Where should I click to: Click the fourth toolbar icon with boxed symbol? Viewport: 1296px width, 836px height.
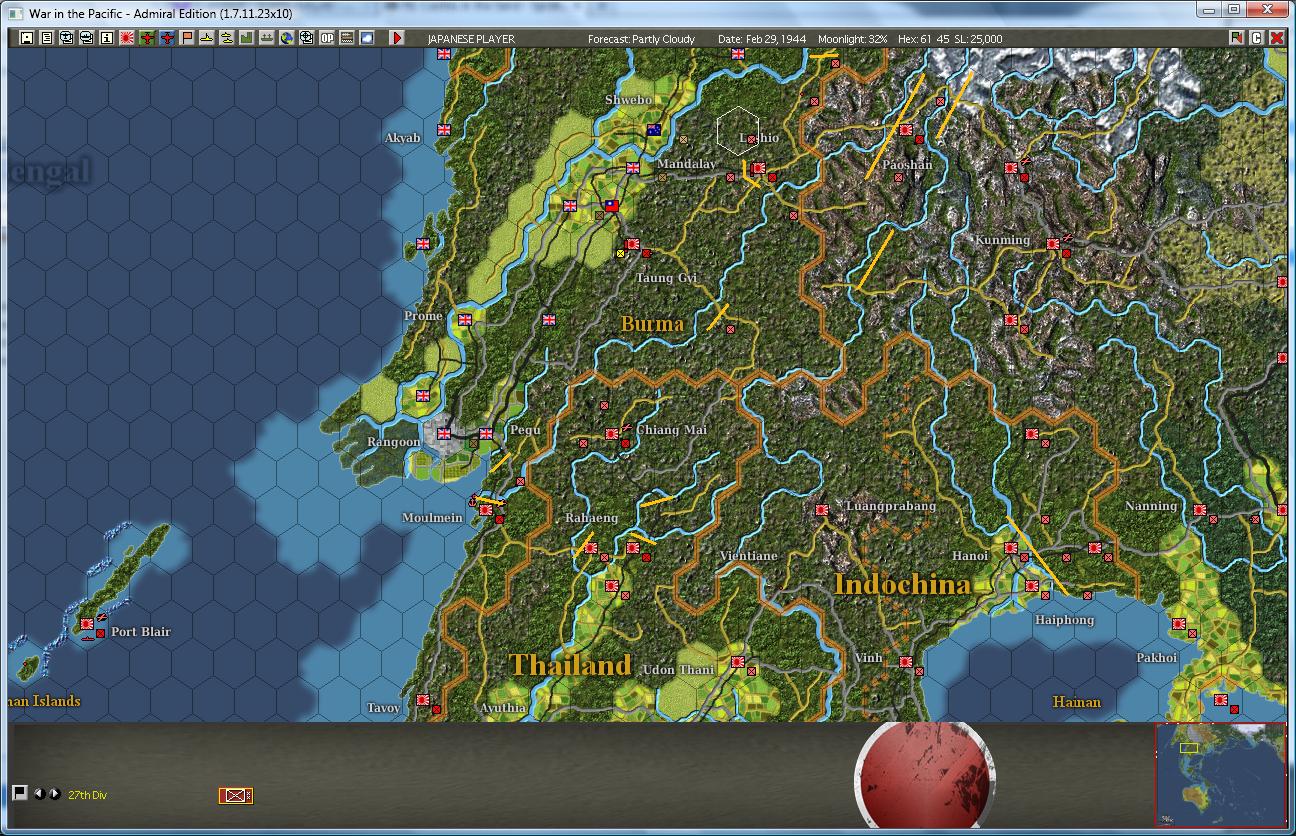[87, 38]
